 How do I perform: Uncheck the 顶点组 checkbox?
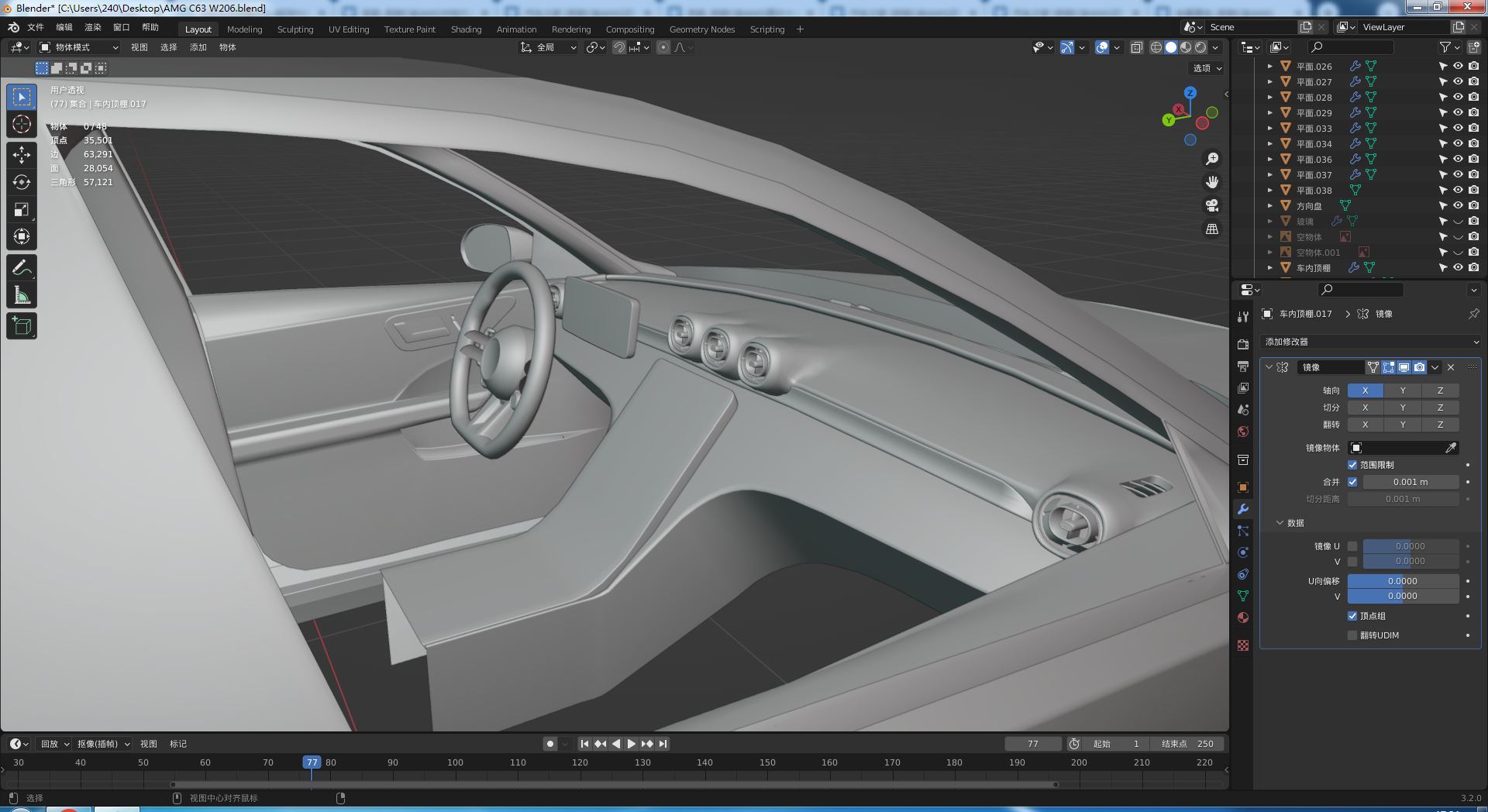coord(1352,616)
